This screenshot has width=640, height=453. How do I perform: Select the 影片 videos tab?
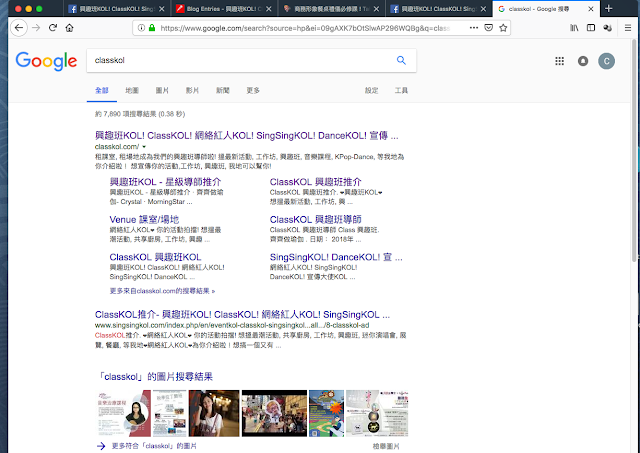pos(192,91)
